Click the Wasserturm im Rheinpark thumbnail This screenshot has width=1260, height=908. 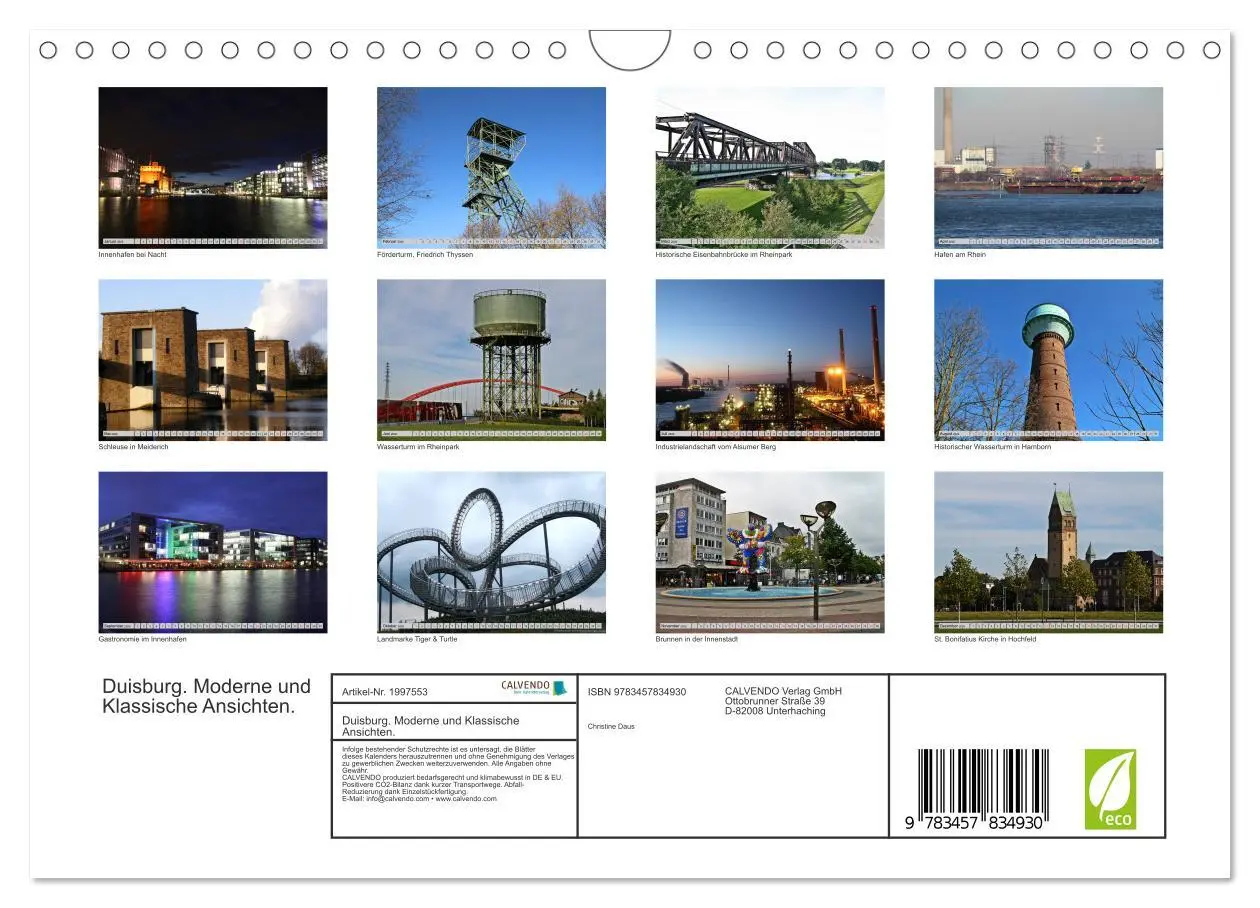(x=491, y=360)
